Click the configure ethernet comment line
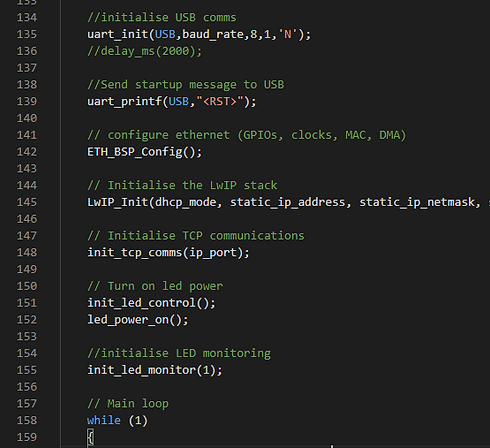 tap(247, 135)
